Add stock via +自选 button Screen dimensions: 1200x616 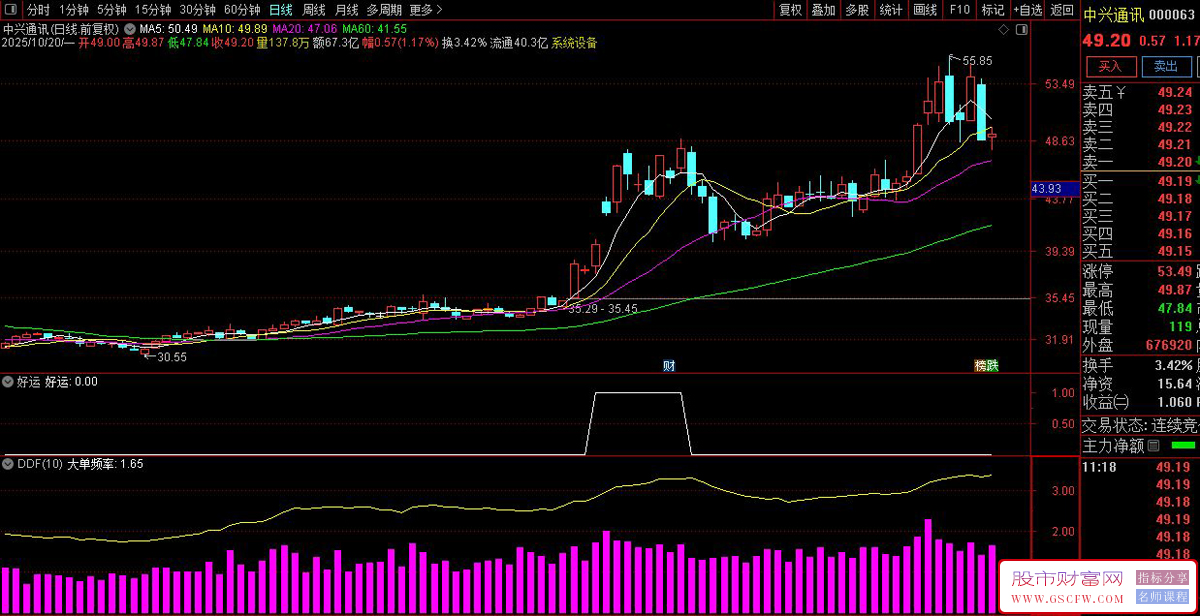pos(1027,10)
